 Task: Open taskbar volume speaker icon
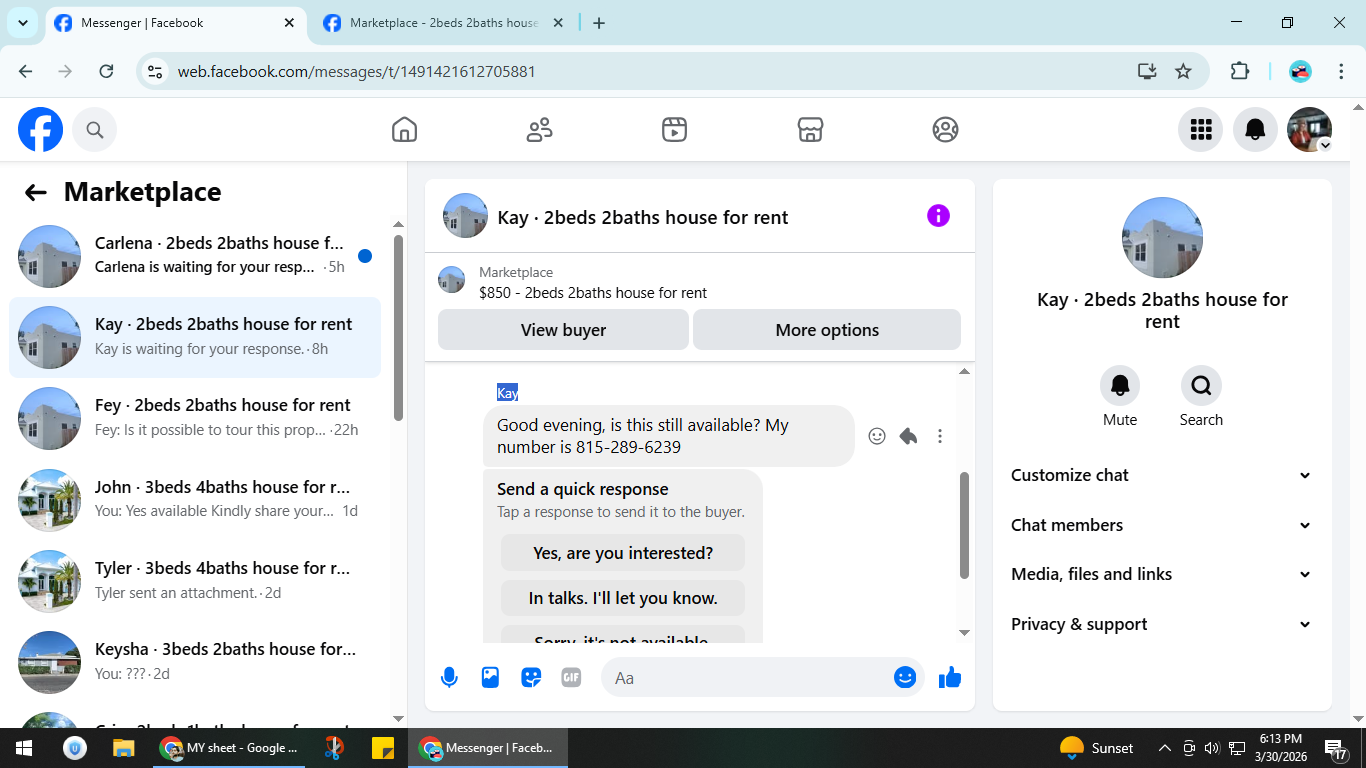[x=1212, y=748]
